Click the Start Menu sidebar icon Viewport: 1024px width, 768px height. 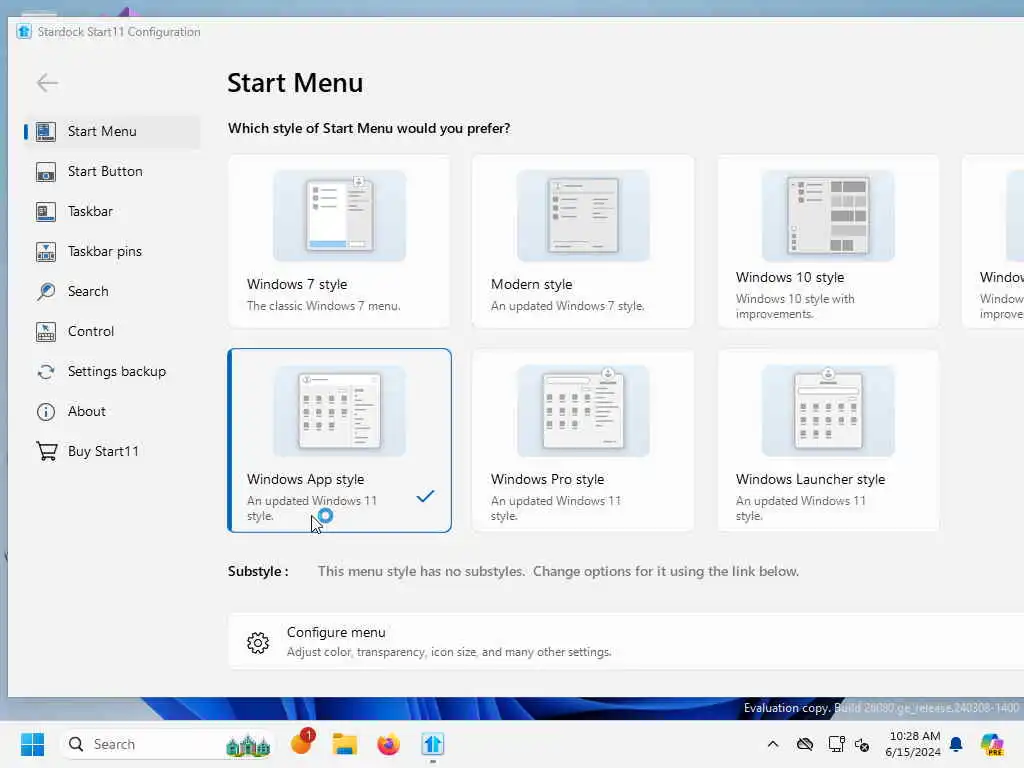point(46,131)
